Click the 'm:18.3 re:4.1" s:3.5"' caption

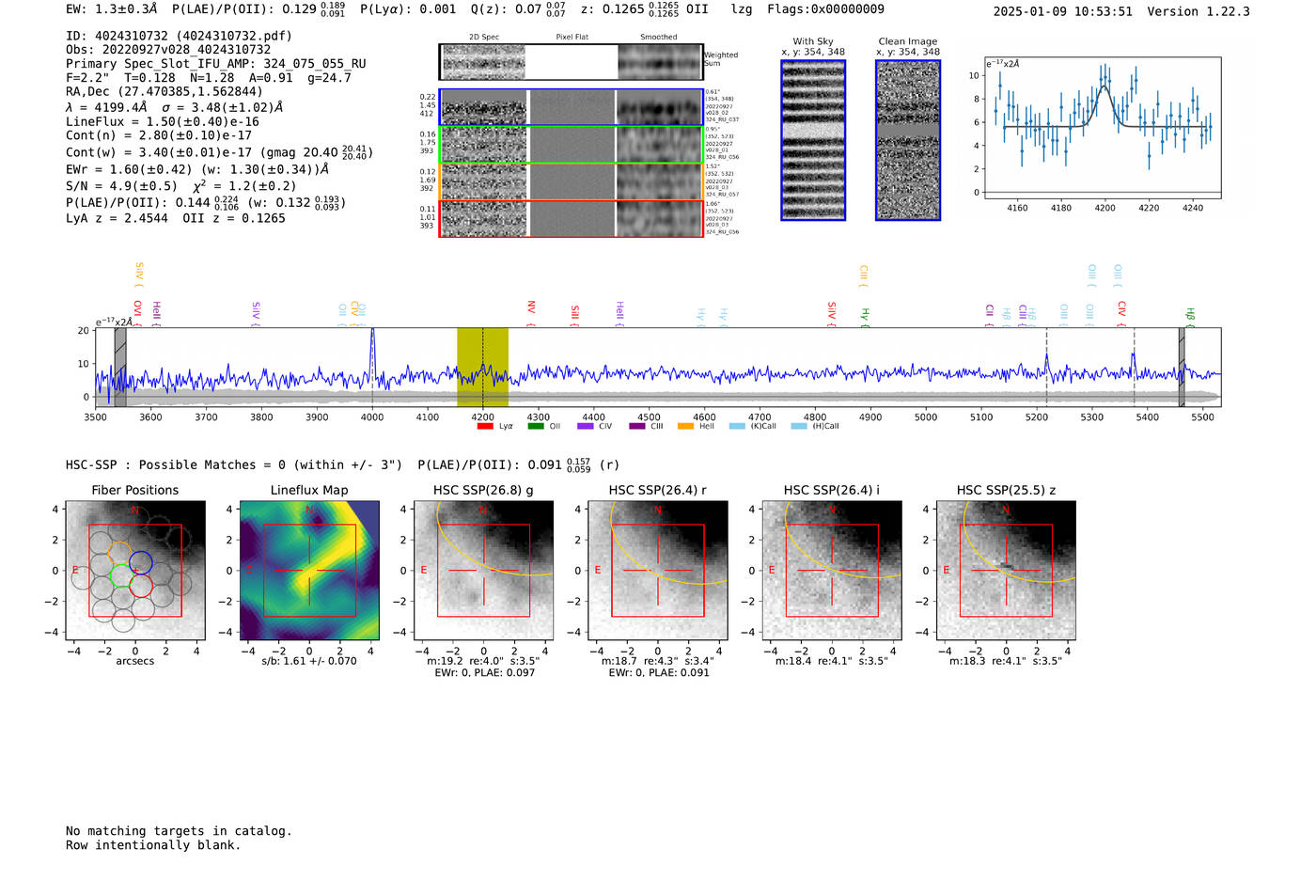point(1006,661)
